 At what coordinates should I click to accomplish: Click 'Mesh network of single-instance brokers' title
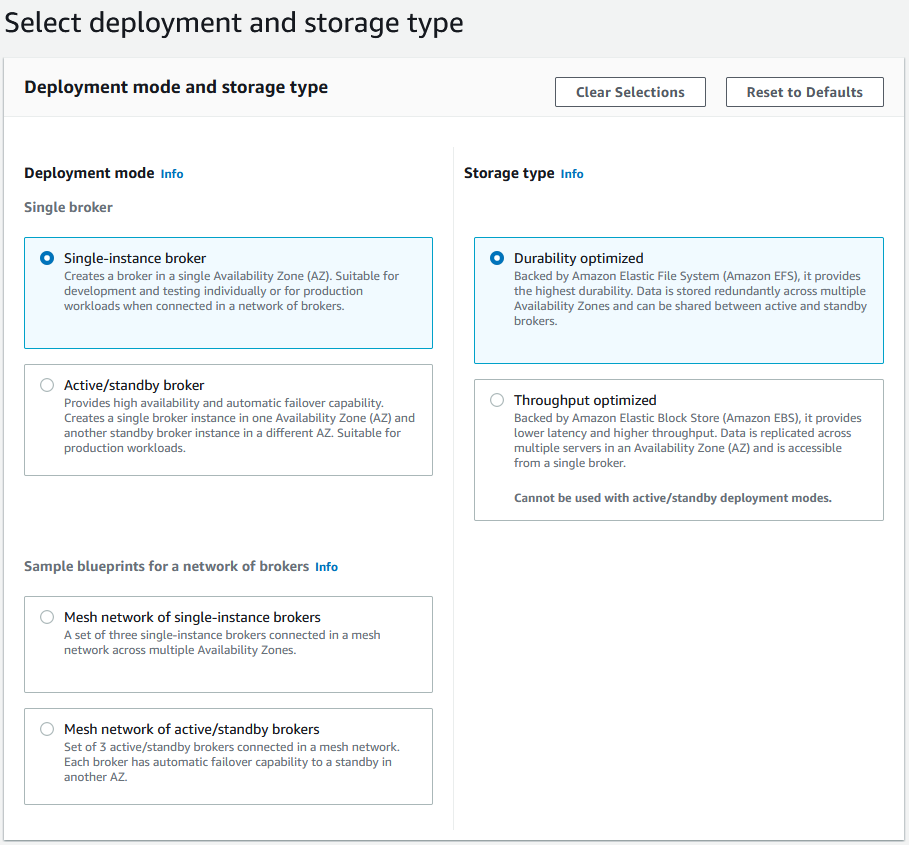(x=192, y=617)
